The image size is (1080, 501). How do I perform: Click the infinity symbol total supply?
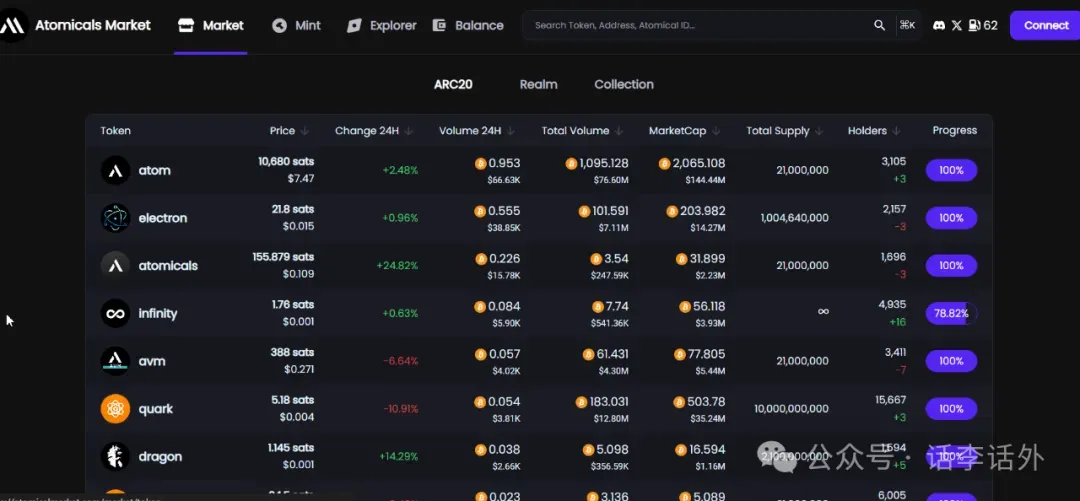(x=823, y=311)
